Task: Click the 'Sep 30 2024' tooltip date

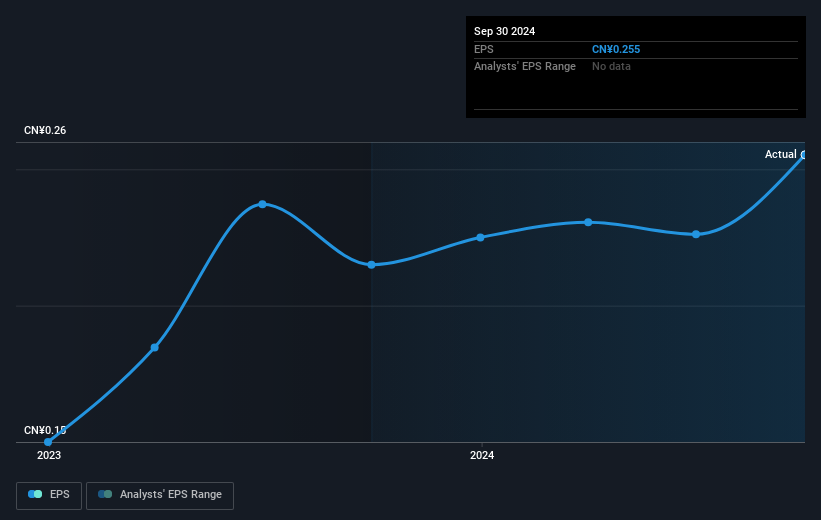Action: click(504, 31)
